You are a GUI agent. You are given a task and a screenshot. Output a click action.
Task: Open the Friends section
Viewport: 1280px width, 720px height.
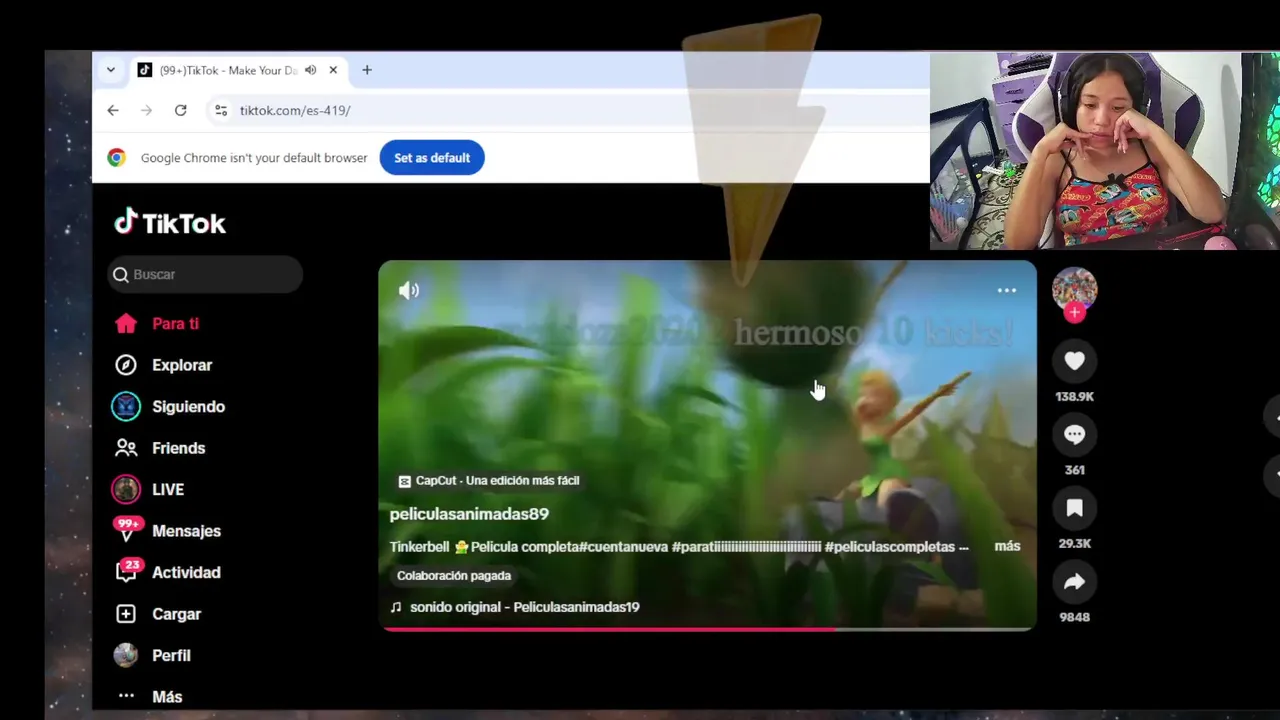[178, 448]
